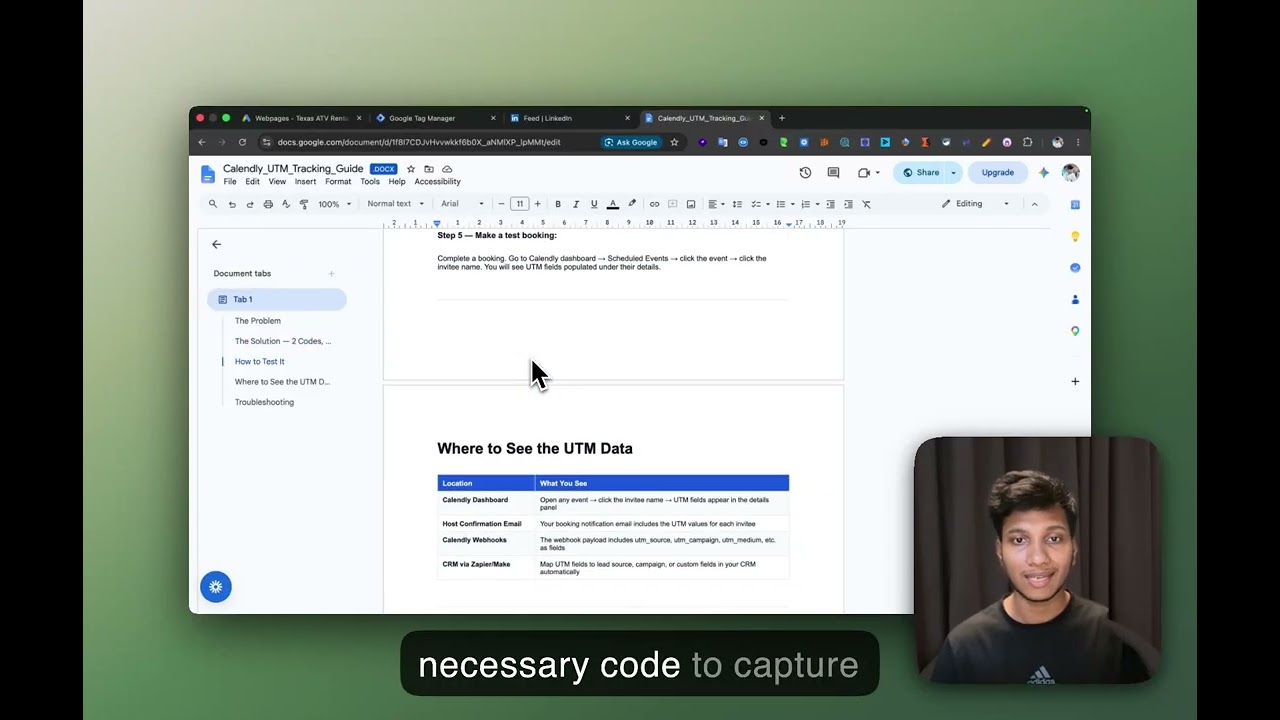
Task: Clear formatting from selected text
Action: pyautogui.click(x=866, y=204)
